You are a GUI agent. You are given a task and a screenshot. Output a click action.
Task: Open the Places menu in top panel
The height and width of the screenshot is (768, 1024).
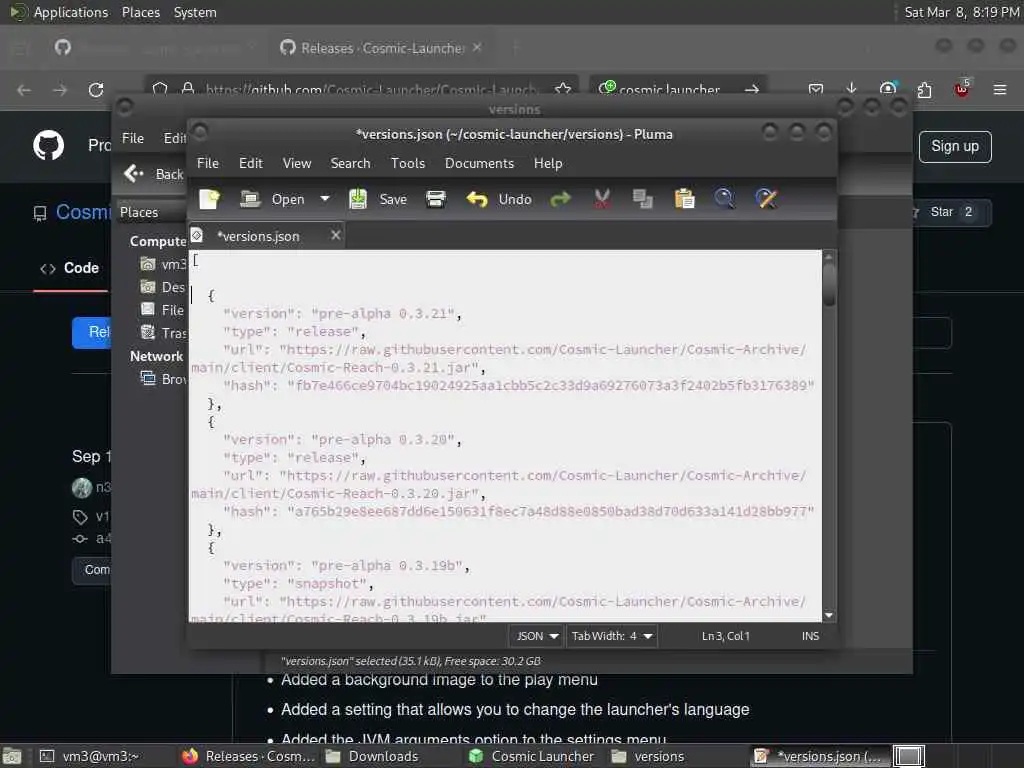click(141, 12)
